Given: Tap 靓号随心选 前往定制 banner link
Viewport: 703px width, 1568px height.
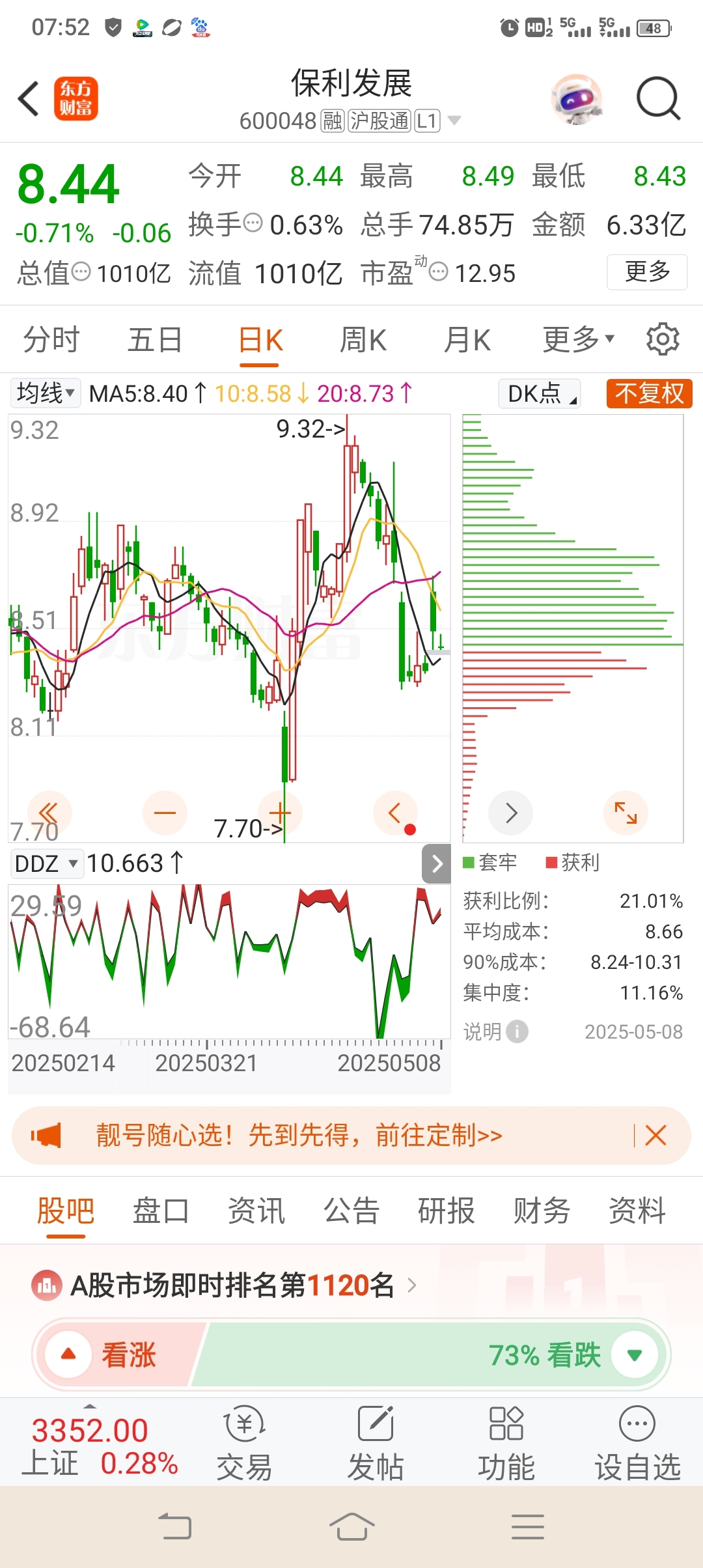Looking at the screenshot, I should (299, 1136).
